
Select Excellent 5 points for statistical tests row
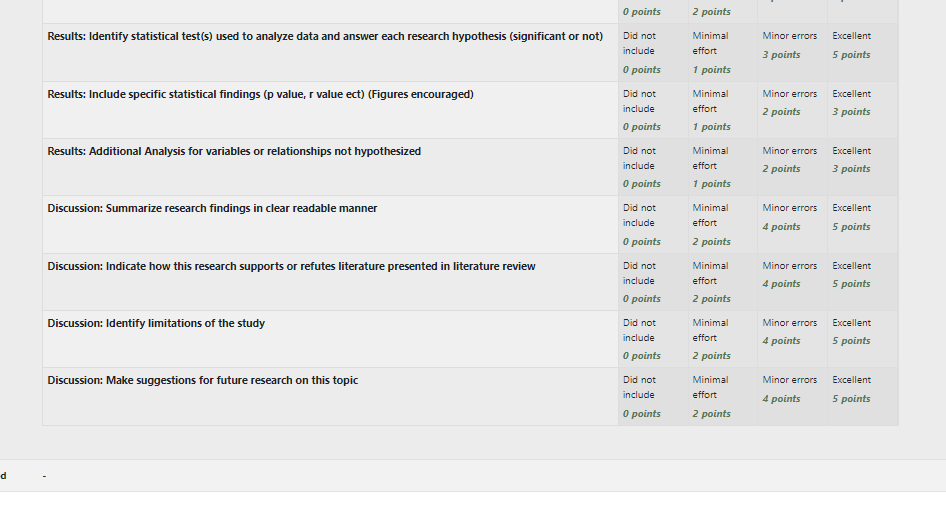(x=863, y=52)
